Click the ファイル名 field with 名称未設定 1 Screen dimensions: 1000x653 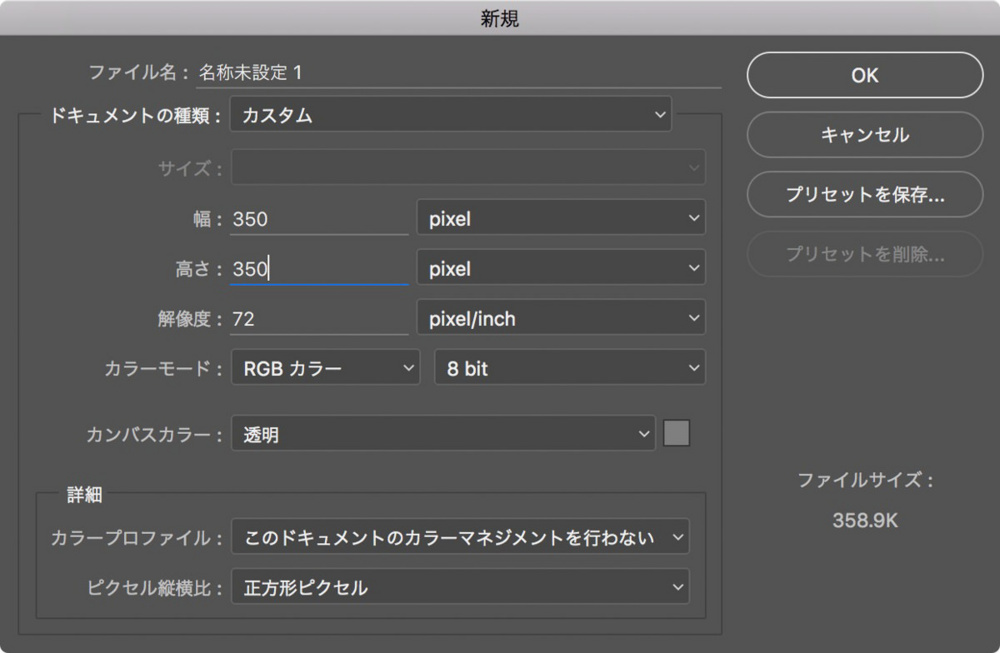point(459,73)
